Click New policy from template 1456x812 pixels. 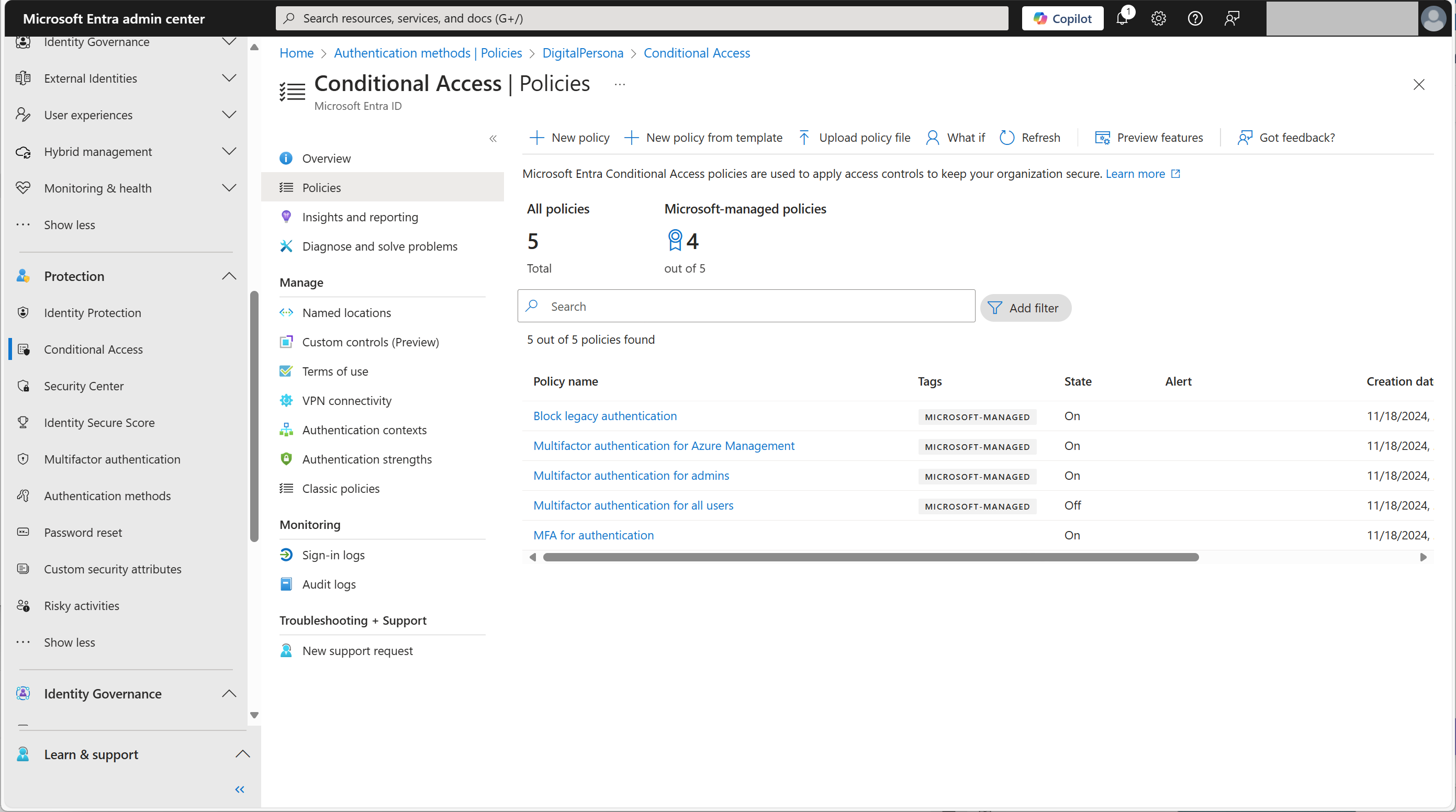pyautogui.click(x=703, y=137)
